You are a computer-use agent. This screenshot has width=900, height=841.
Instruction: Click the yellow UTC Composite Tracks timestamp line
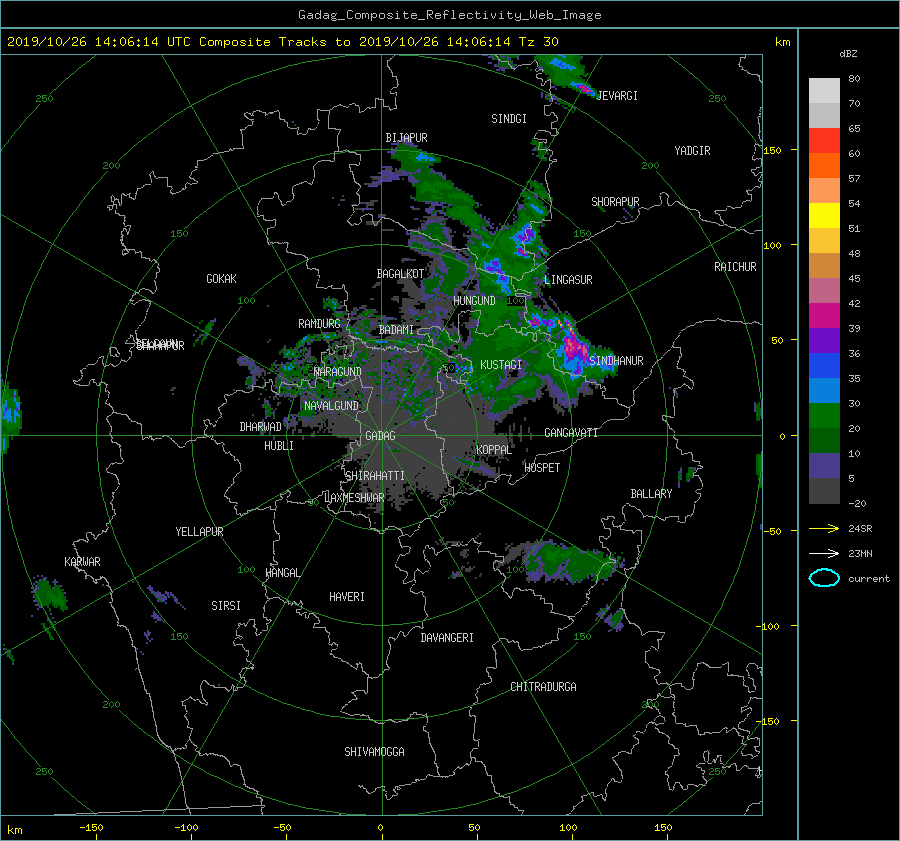[282, 42]
